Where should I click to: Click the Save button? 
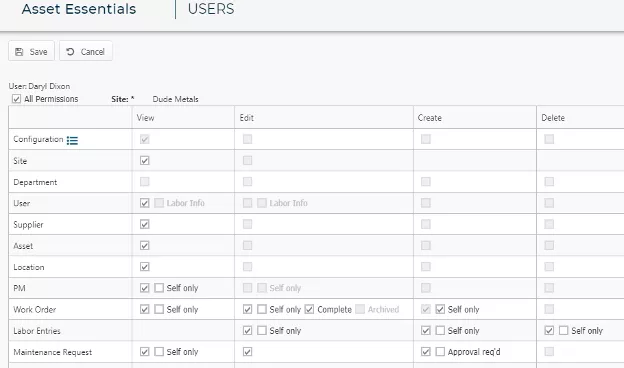pos(31,51)
